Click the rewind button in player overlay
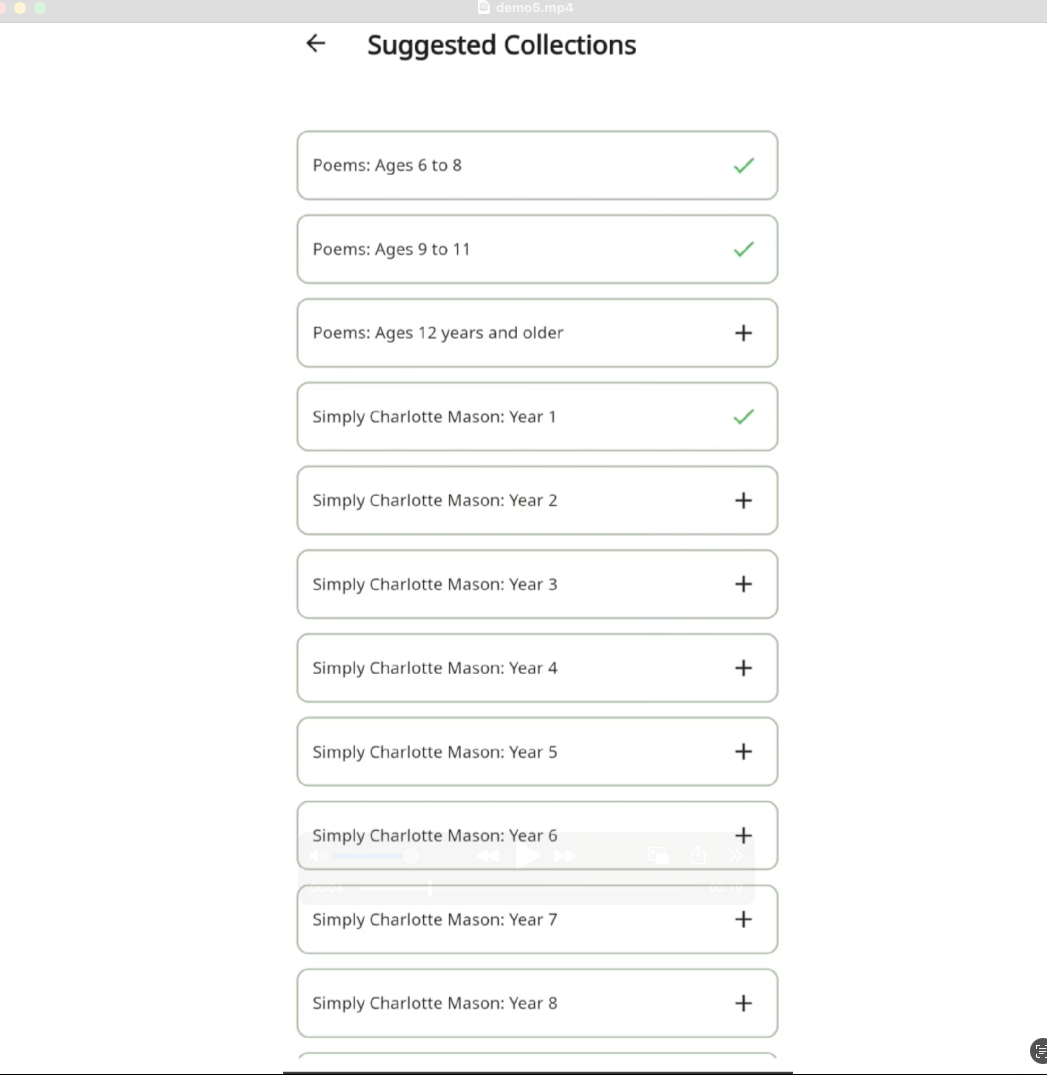The width and height of the screenshot is (1047, 1075). pyautogui.click(x=488, y=856)
